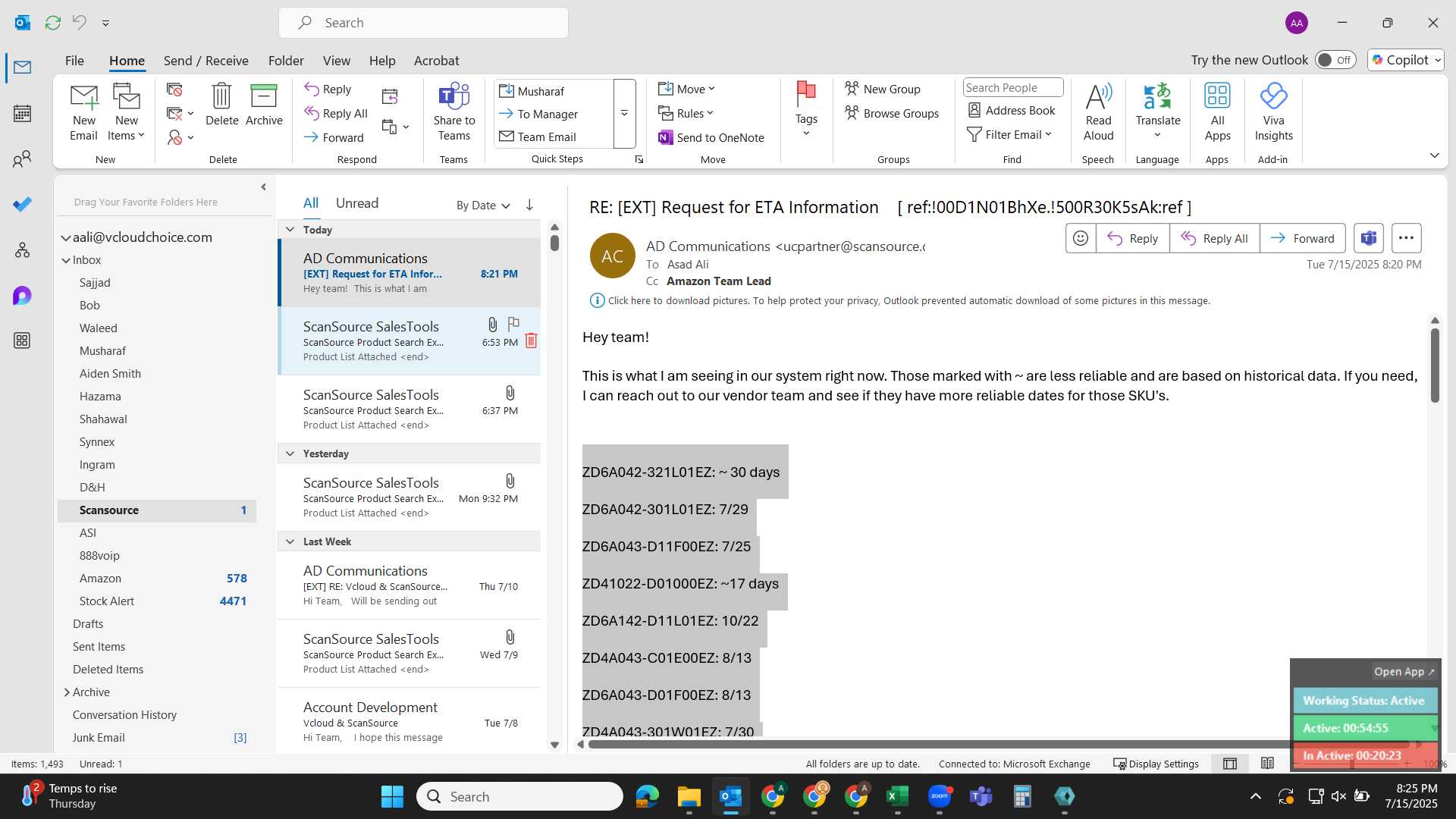Click the emoji reaction button in message header
Image resolution: width=1456 pixels, height=819 pixels.
click(1081, 238)
